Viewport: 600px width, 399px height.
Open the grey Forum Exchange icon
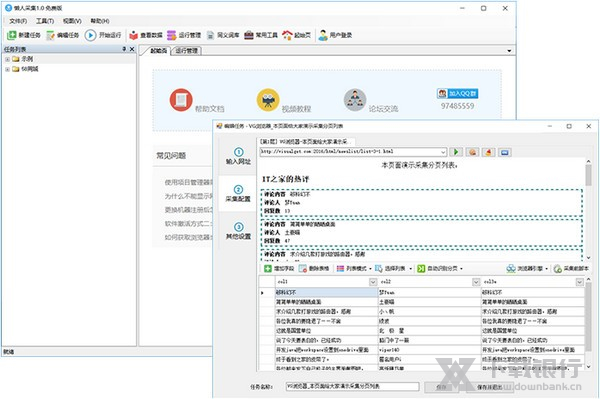click(355, 100)
